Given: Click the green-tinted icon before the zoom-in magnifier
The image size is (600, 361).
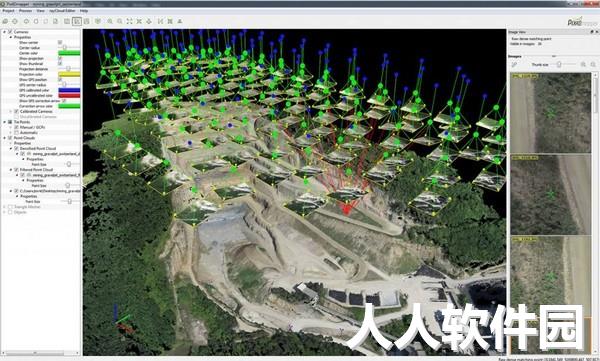Looking at the screenshot, I should click(x=98, y=21).
